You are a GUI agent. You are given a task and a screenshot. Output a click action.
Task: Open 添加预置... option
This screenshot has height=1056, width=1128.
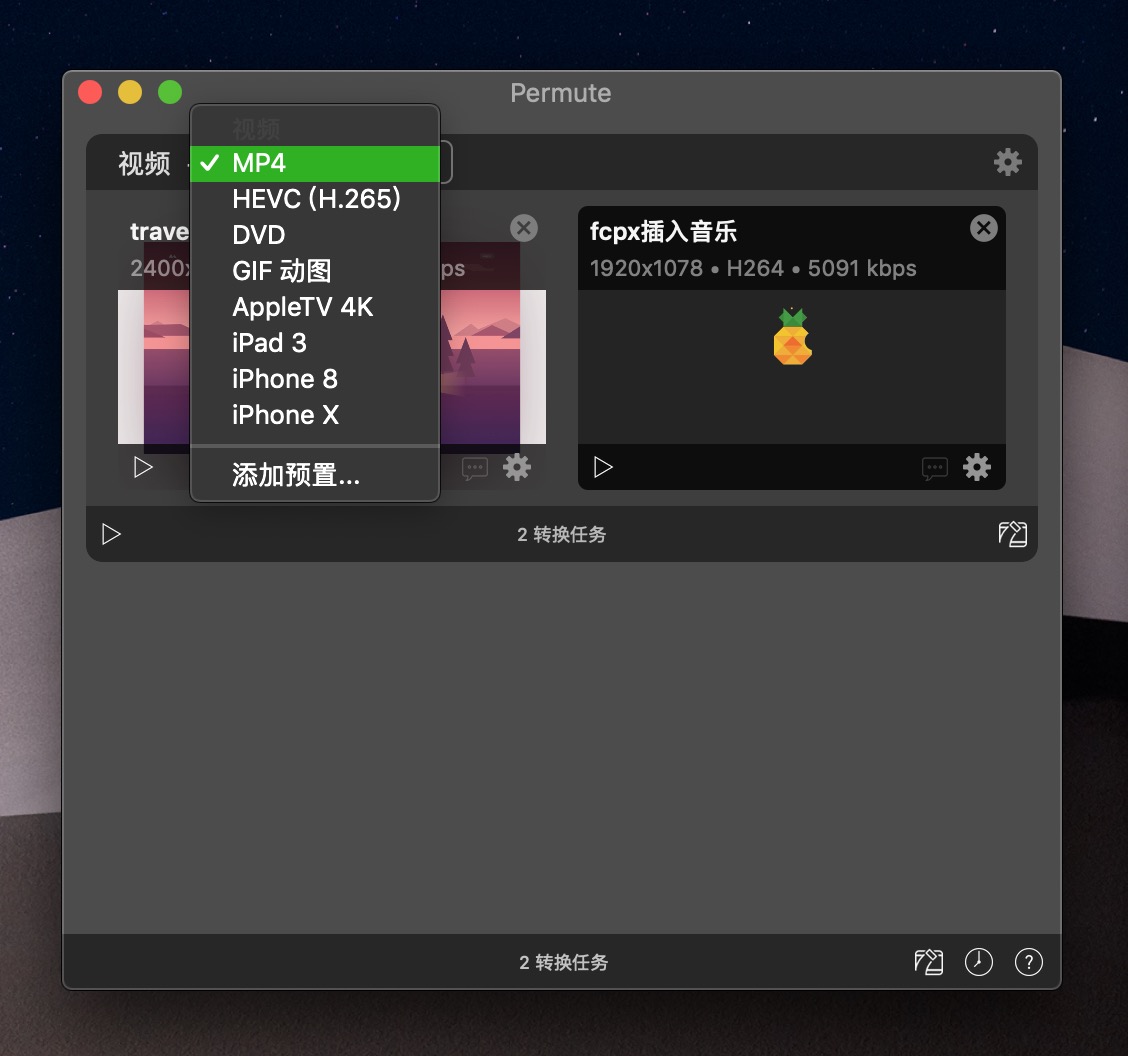click(315, 475)
